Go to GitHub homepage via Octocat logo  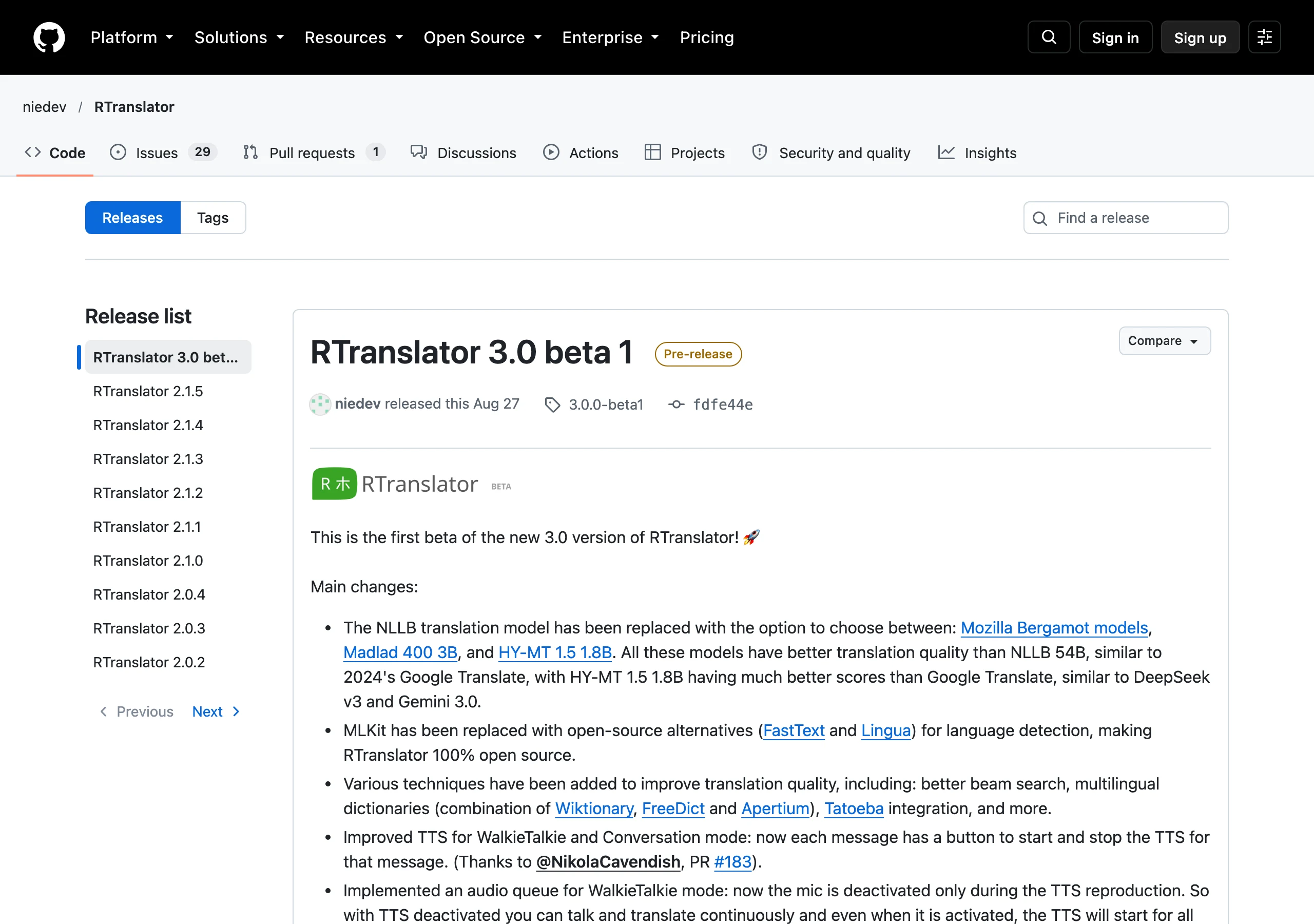(x=49, y=37)
